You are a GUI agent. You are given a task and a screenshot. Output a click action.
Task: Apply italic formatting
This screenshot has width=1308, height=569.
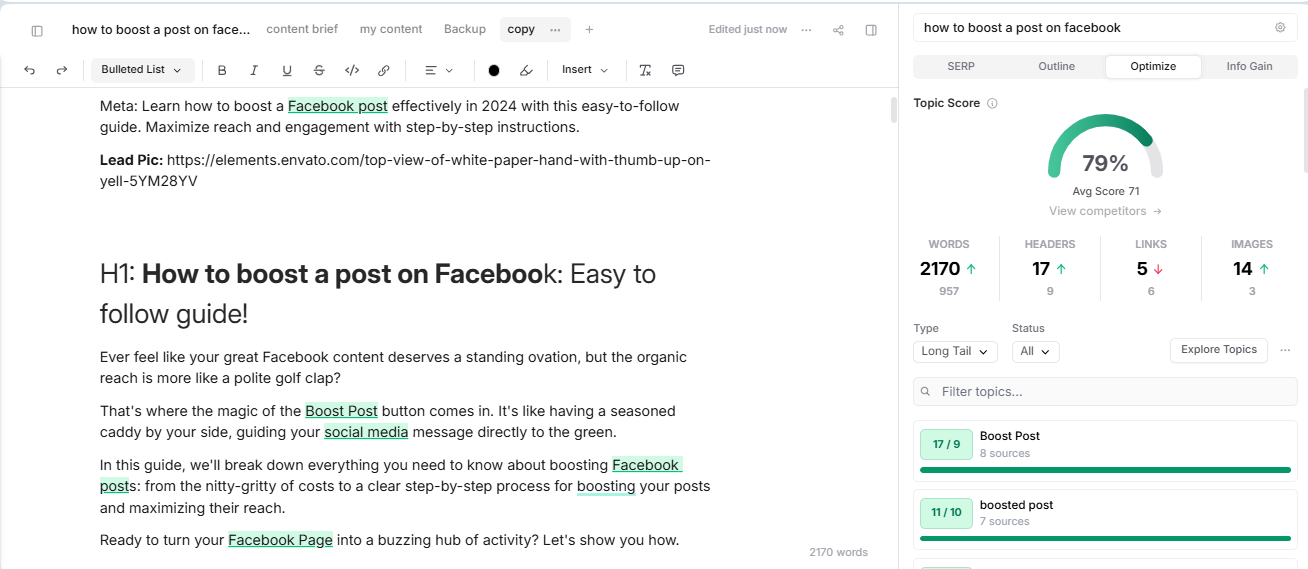pos(254,70)
